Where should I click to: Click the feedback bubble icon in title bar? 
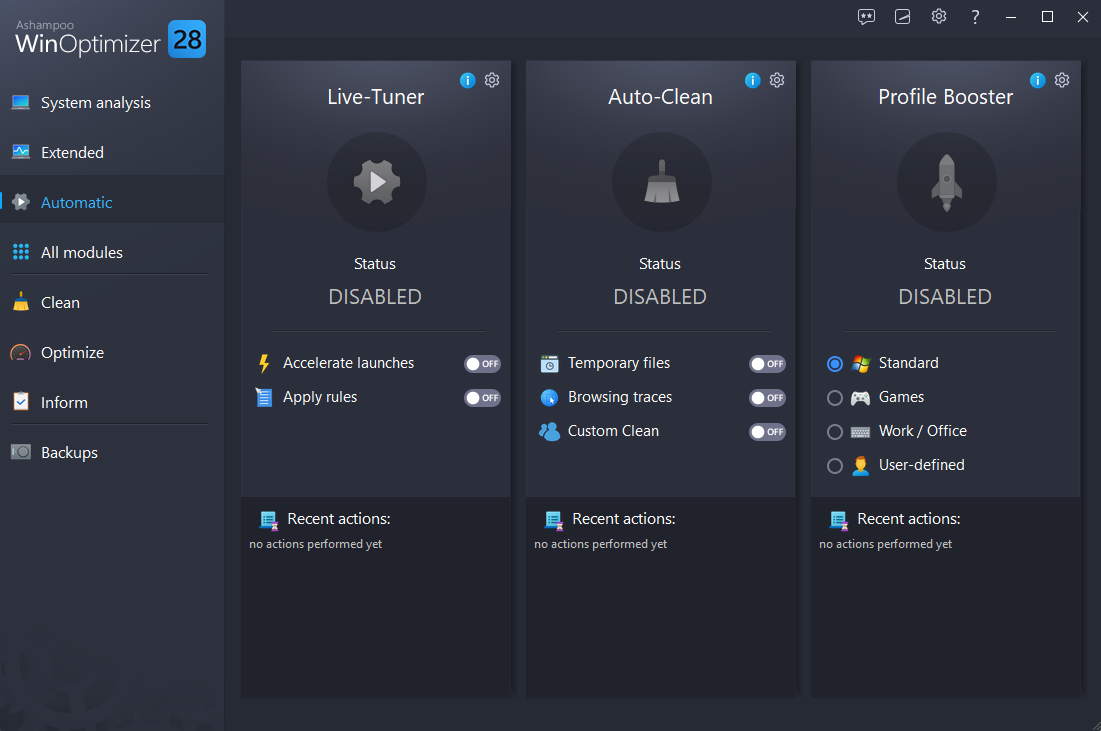[866, 17]
